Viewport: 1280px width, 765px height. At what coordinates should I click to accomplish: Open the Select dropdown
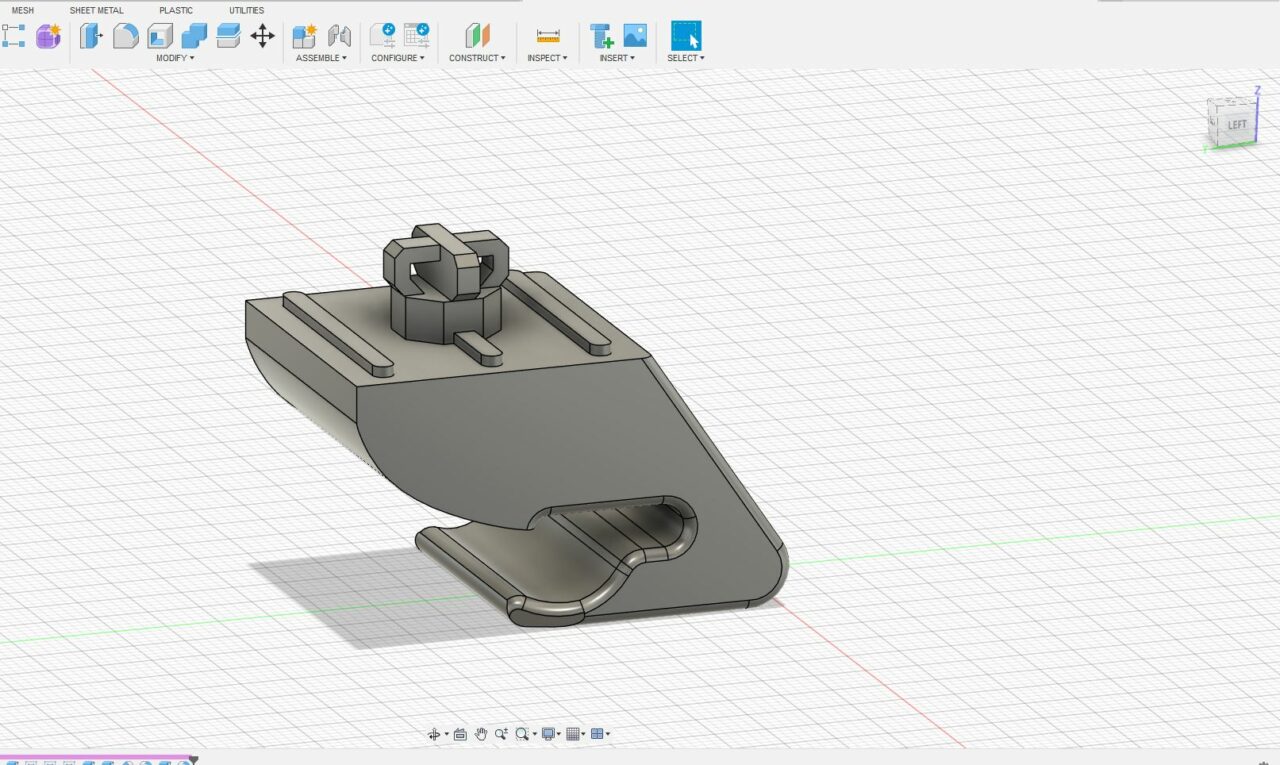(686, 58)
